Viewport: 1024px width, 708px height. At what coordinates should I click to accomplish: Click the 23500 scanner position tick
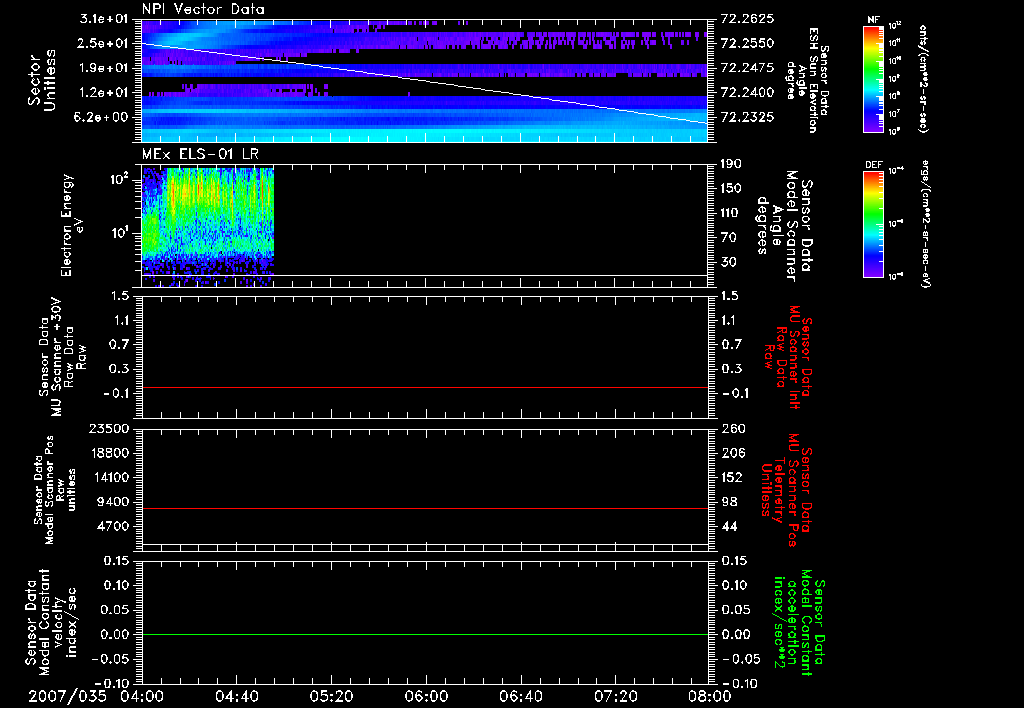pos(109,428)
